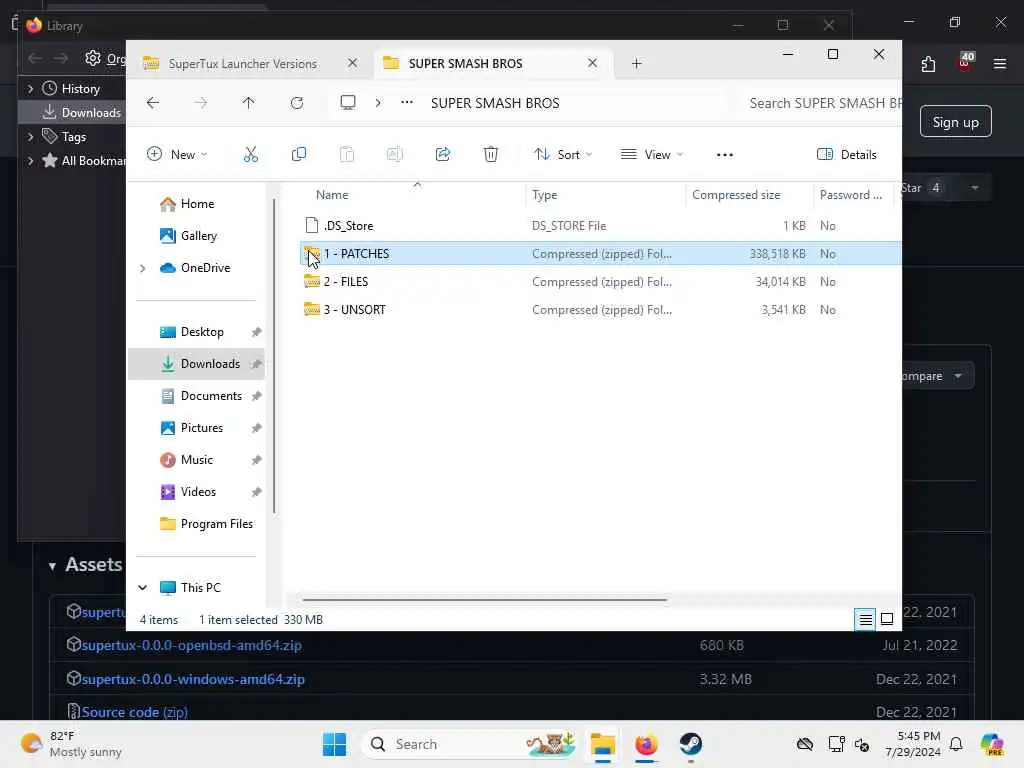The image size is (1024, 768).
Task: Open Home in navigation pane
Action: (196, 204)
